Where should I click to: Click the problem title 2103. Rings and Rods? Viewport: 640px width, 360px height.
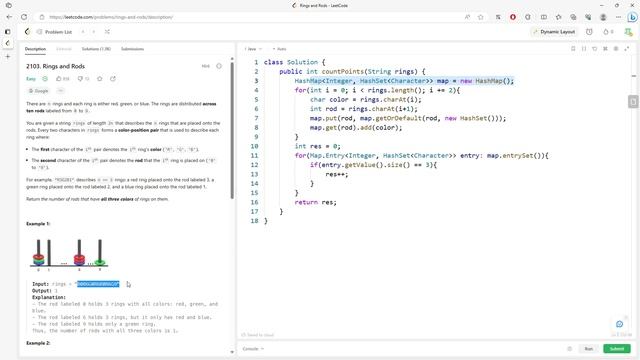tap(56, 66)
